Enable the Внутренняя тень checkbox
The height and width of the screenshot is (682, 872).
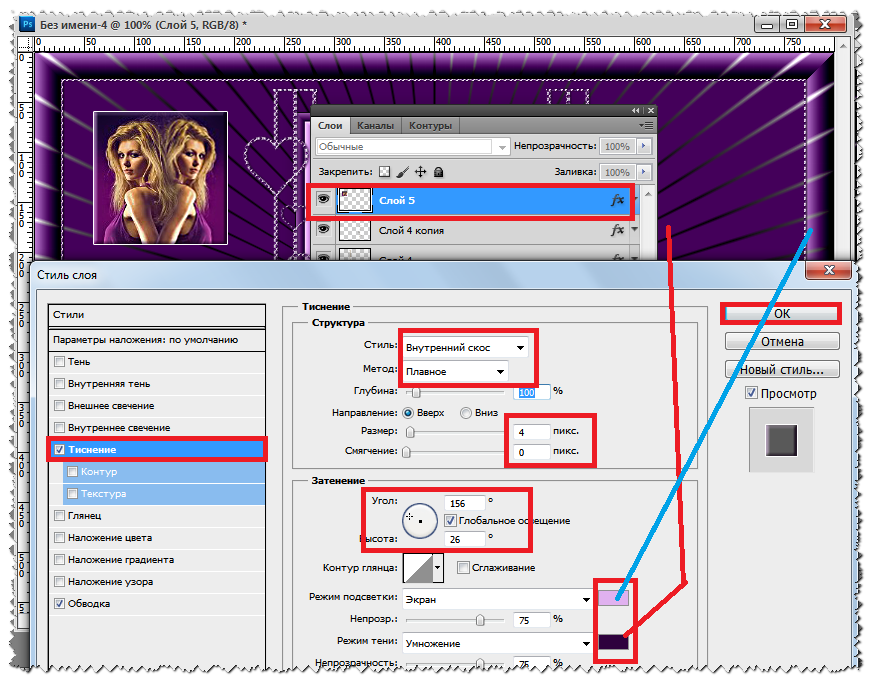(60, 384)
